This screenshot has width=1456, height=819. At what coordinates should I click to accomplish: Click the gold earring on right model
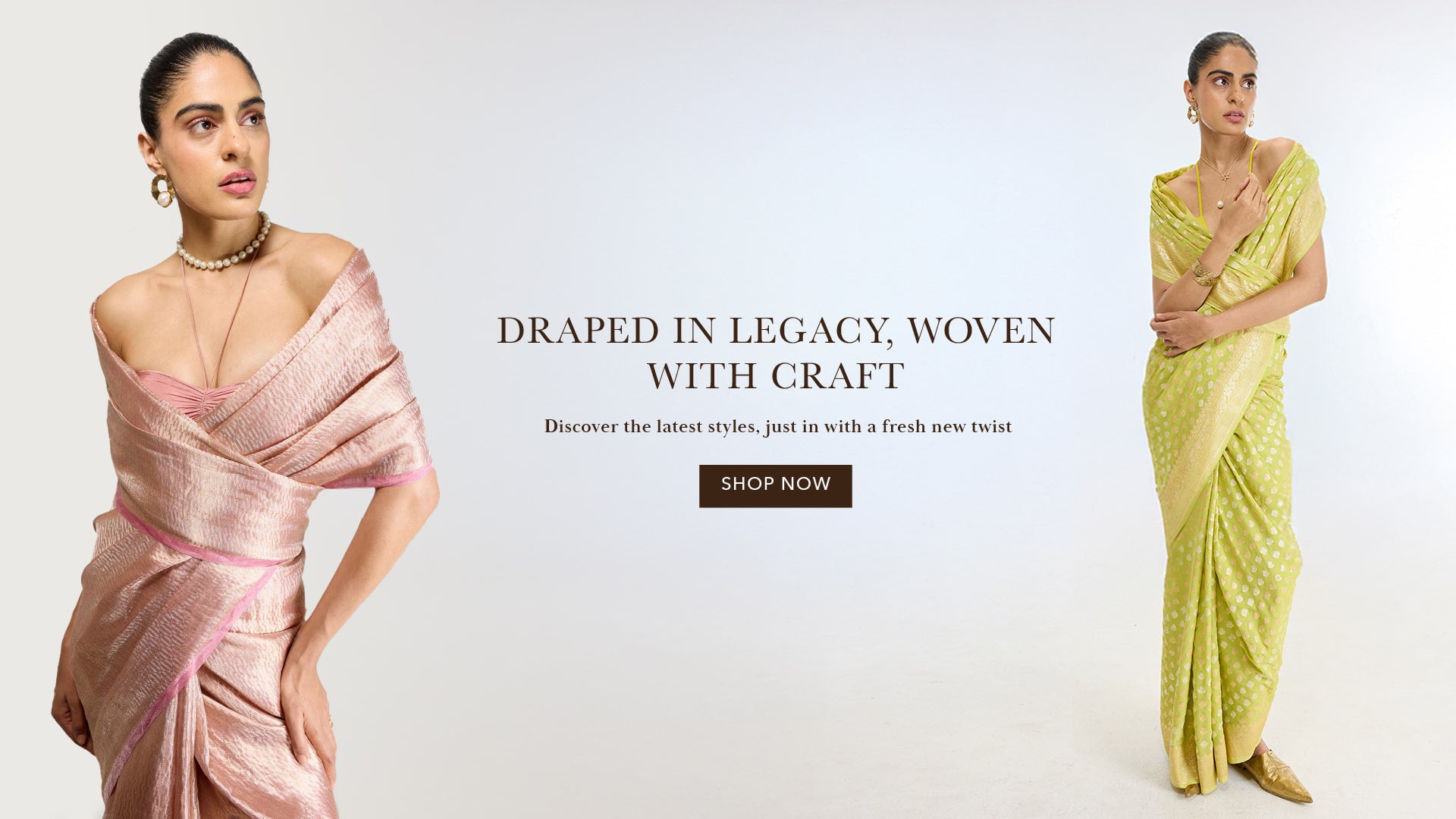click(x=1193, y=115)
